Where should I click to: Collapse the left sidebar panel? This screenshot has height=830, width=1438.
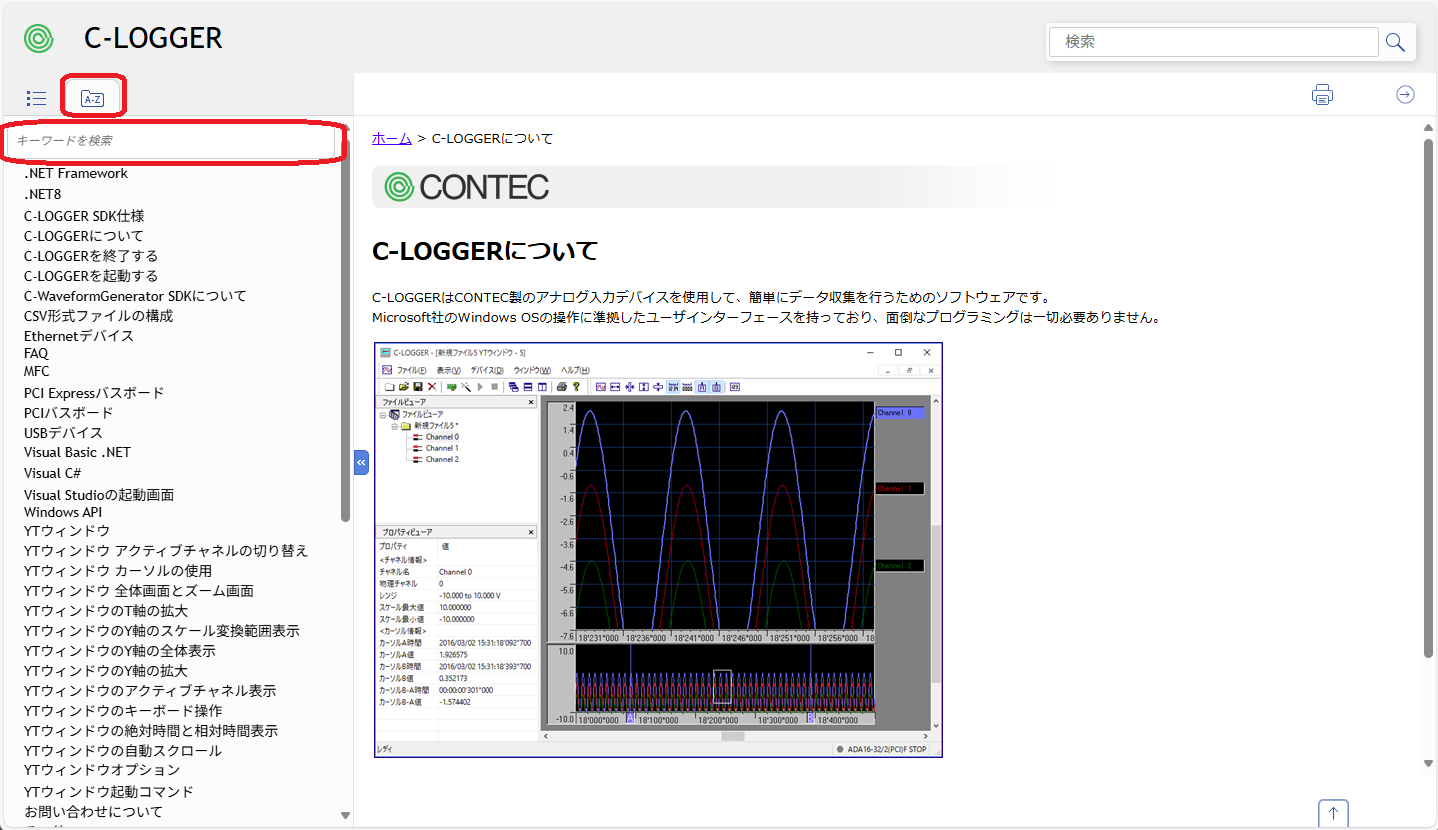click(361, 462)
